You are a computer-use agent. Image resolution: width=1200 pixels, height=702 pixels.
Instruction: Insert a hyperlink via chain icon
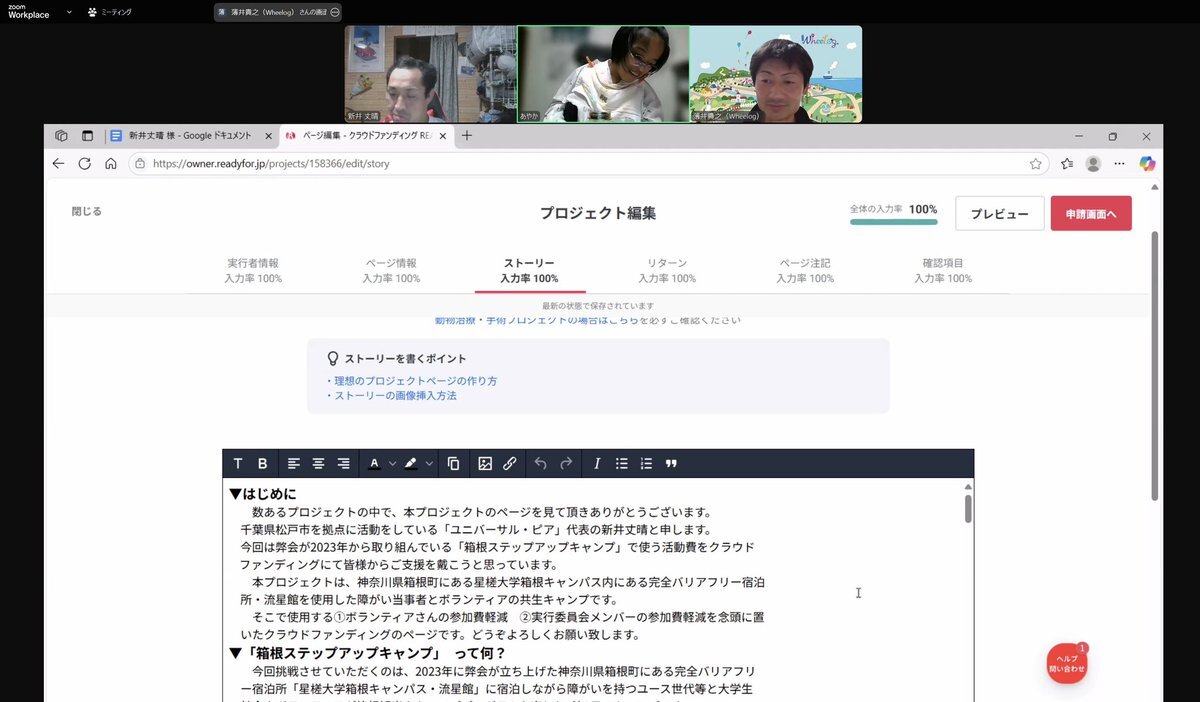pos(510,463)
